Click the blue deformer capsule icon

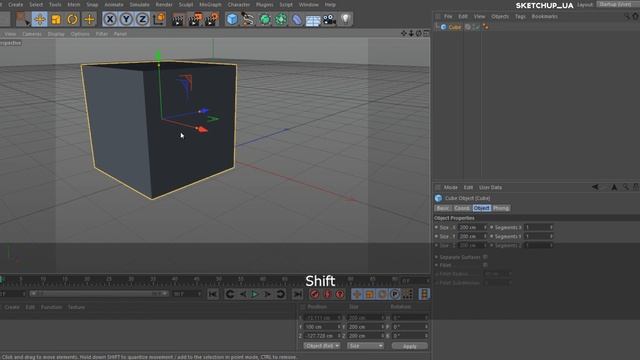pos(297,19)
